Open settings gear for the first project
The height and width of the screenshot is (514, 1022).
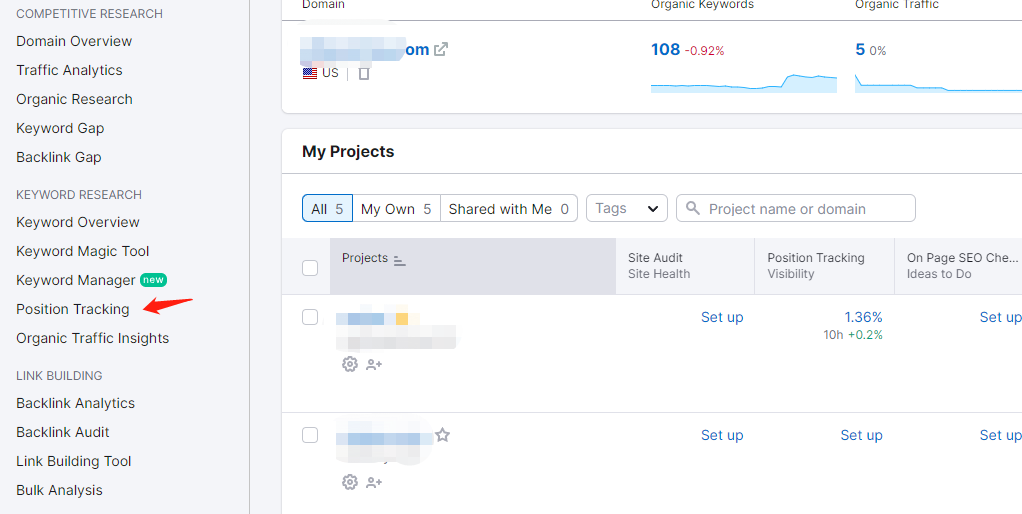[350, 364]
